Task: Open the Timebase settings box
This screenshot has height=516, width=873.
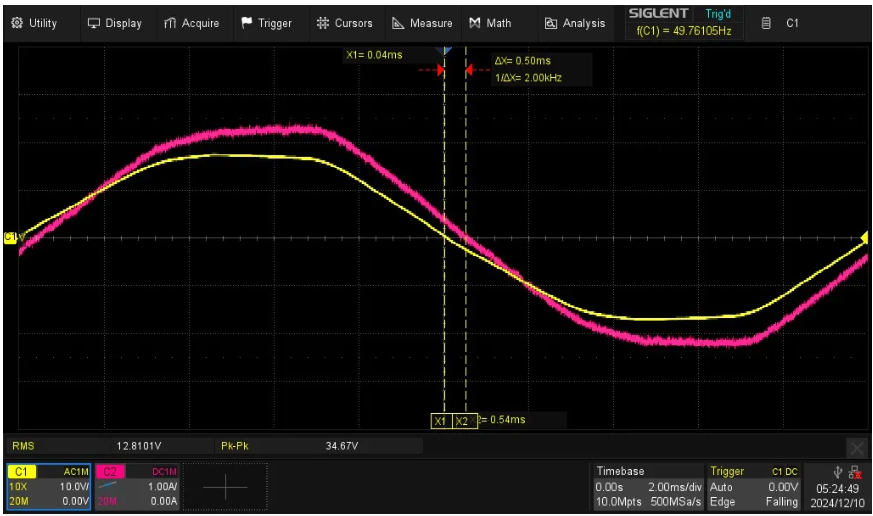Action: [648, 486]
